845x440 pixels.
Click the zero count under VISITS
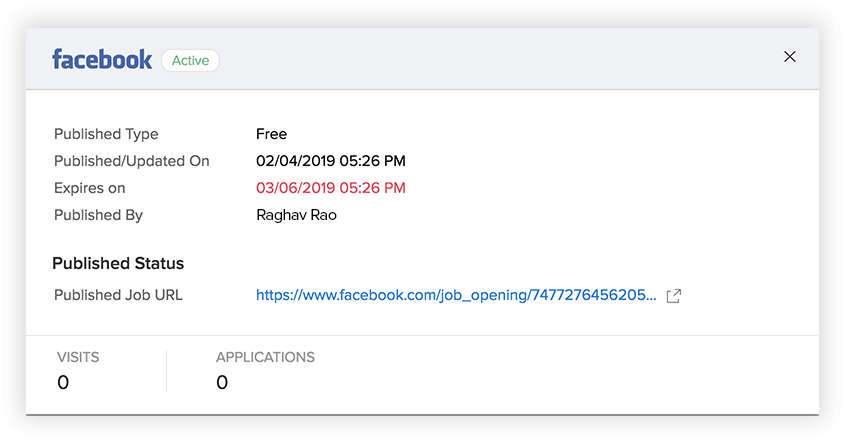(63, 382)
